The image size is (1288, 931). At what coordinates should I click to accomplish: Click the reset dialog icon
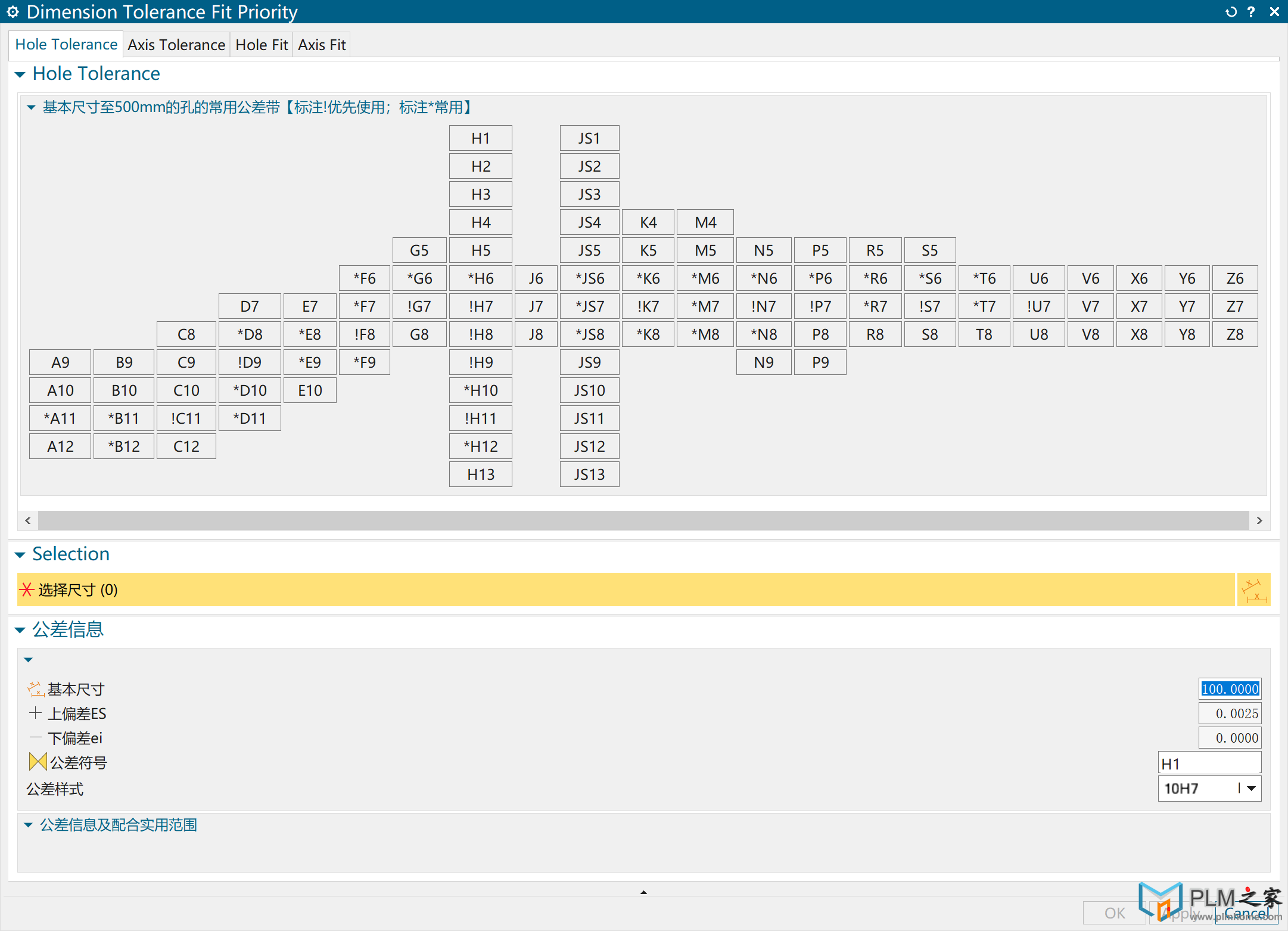(1231, 12)
